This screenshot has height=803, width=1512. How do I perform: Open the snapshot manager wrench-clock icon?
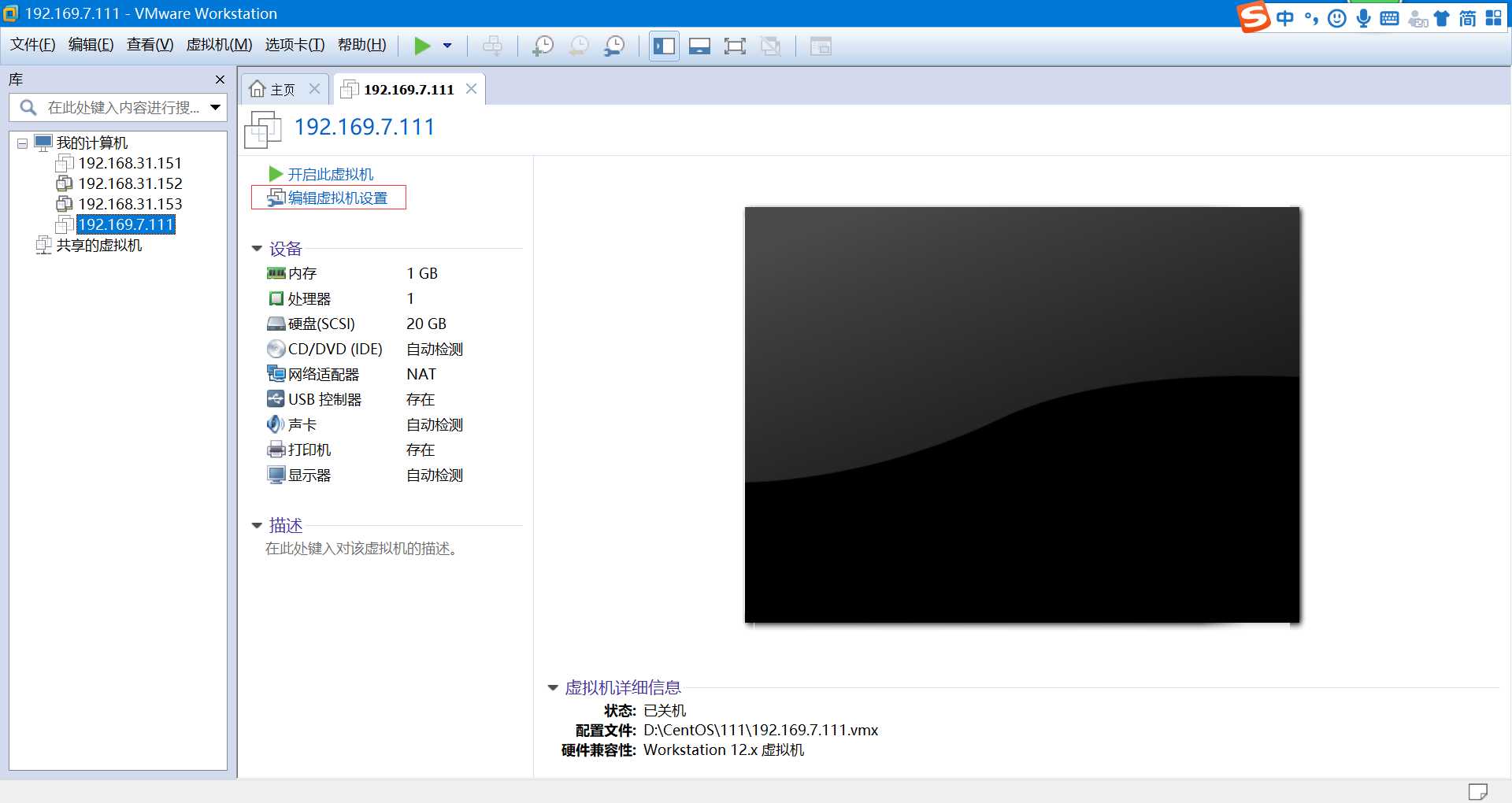614,46
